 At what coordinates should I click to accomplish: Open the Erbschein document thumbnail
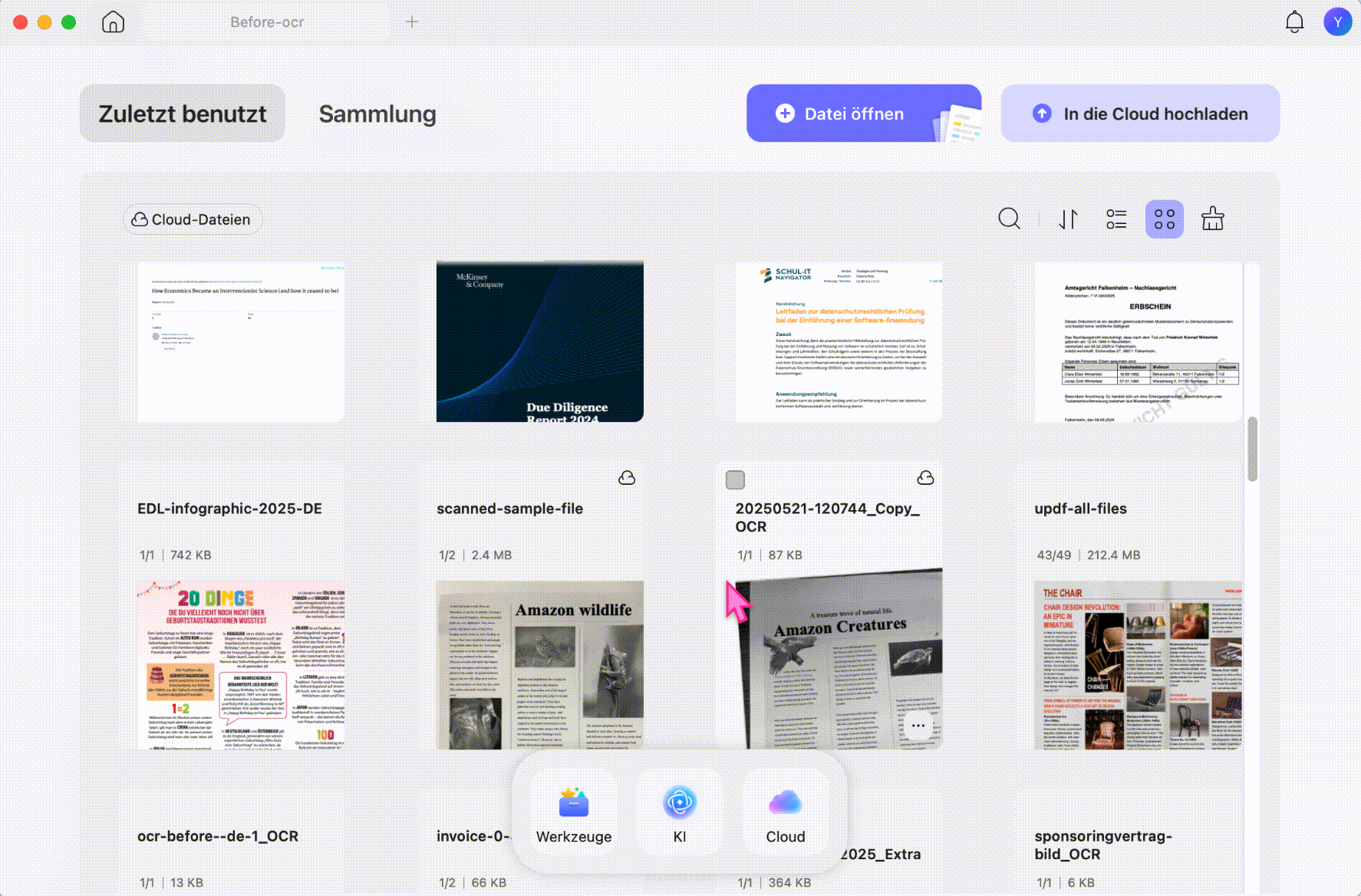(1139, 341)
